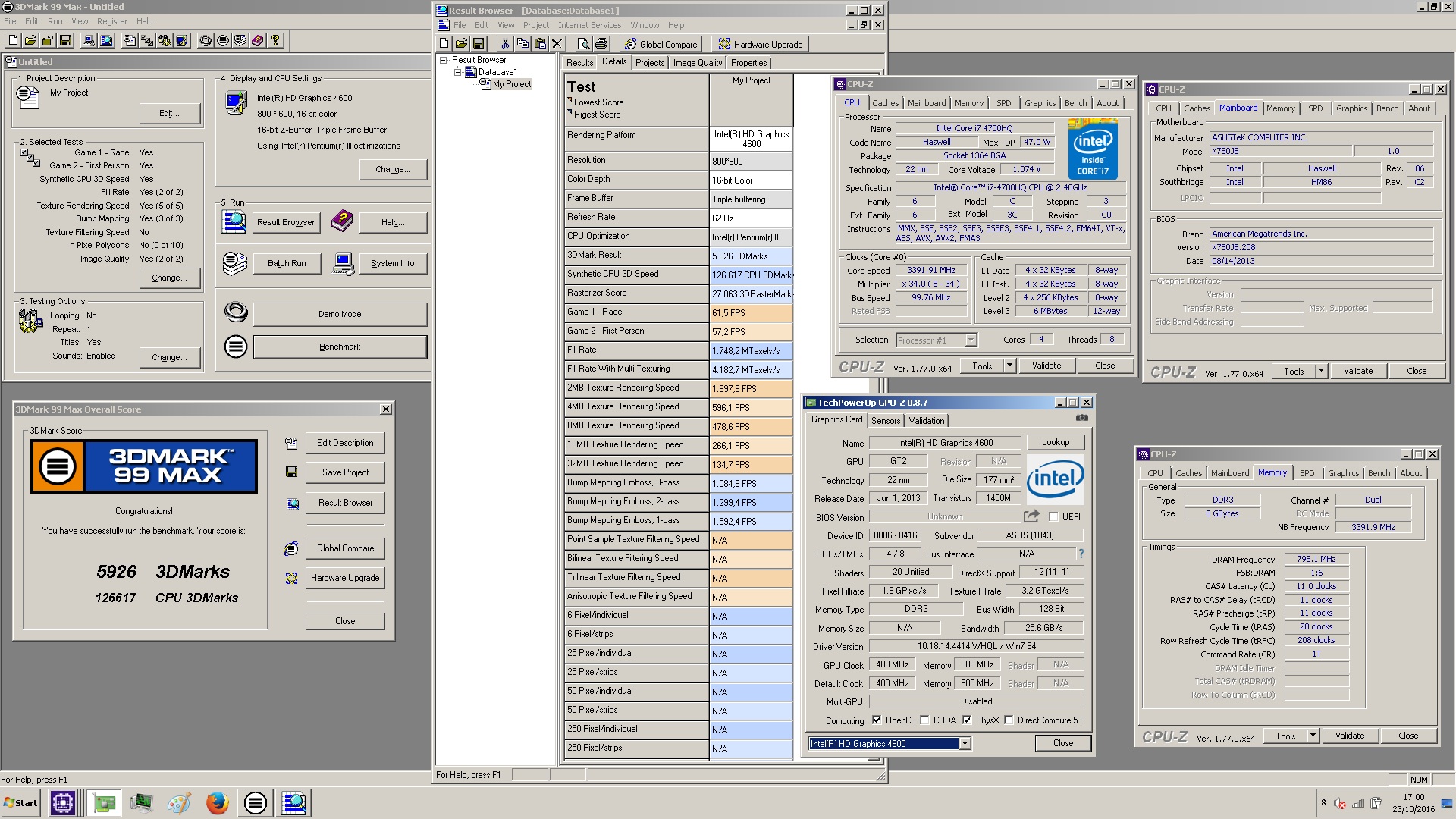Image resolution: width=1456 pixels, height=819 pixels.
Task: Click the Save icon in 3DMark toolbar
Action: tap(66, 41)
